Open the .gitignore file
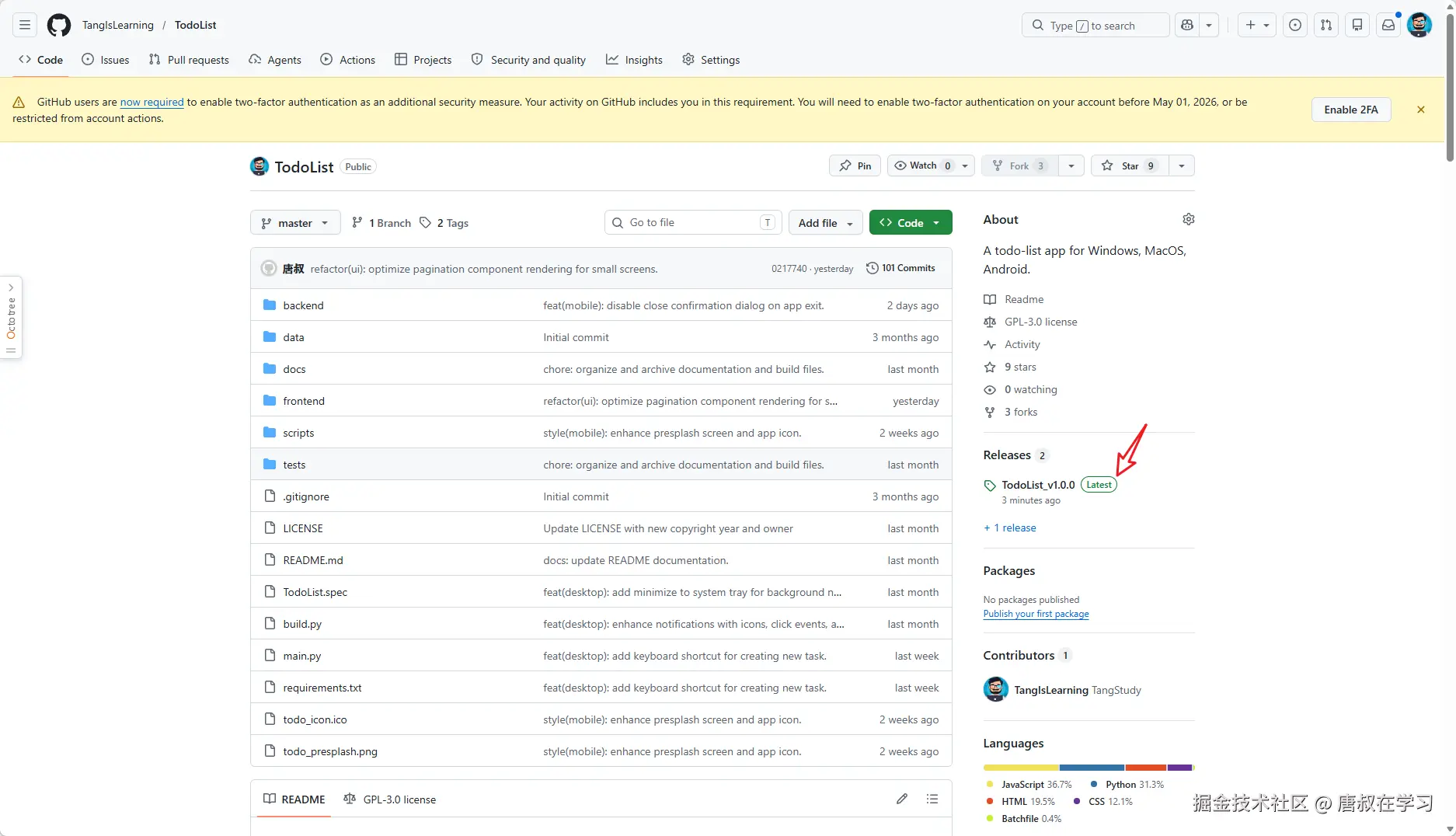 306,496
